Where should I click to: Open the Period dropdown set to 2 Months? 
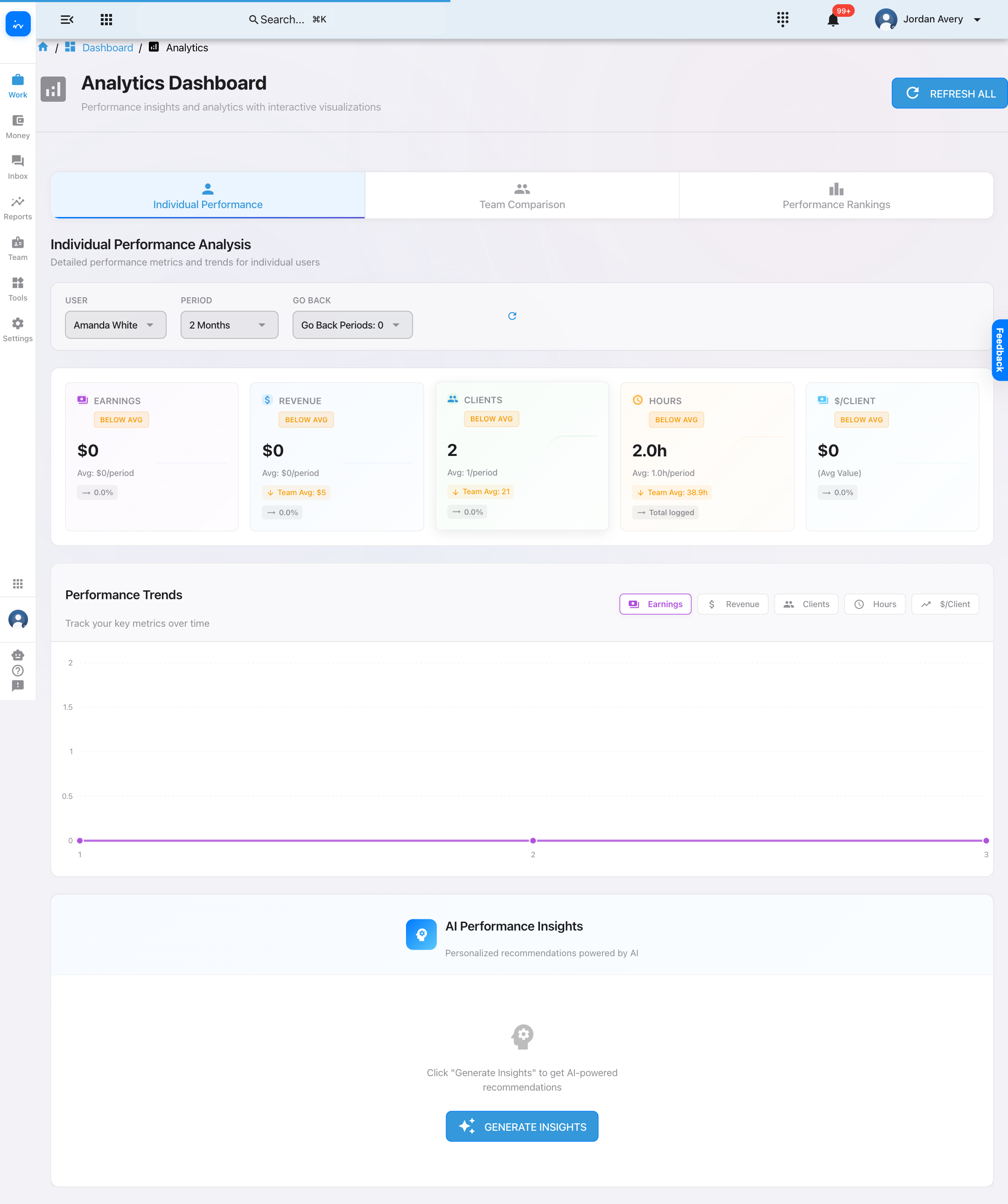[x=229, y=325]
